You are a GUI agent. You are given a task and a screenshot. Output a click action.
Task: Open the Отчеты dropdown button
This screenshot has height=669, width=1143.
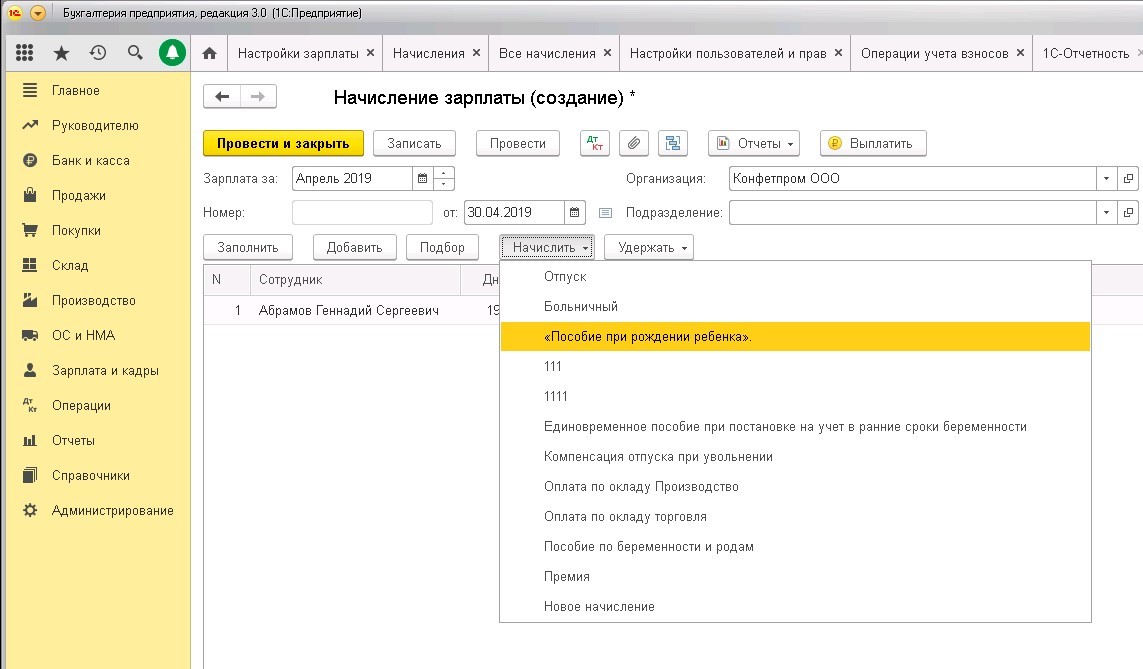click(754, 143)
